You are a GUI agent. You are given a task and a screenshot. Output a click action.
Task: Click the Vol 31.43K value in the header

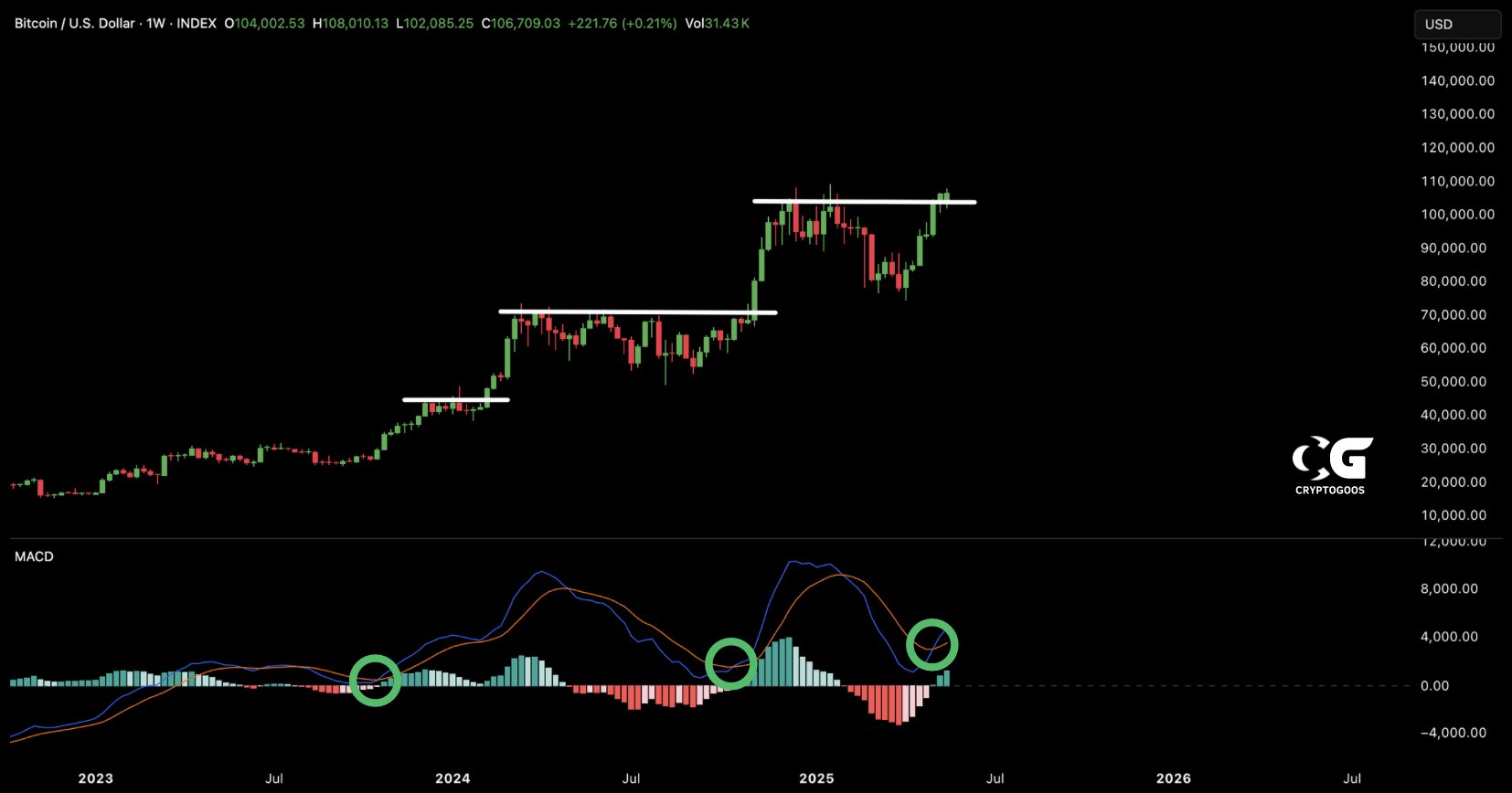717,24
